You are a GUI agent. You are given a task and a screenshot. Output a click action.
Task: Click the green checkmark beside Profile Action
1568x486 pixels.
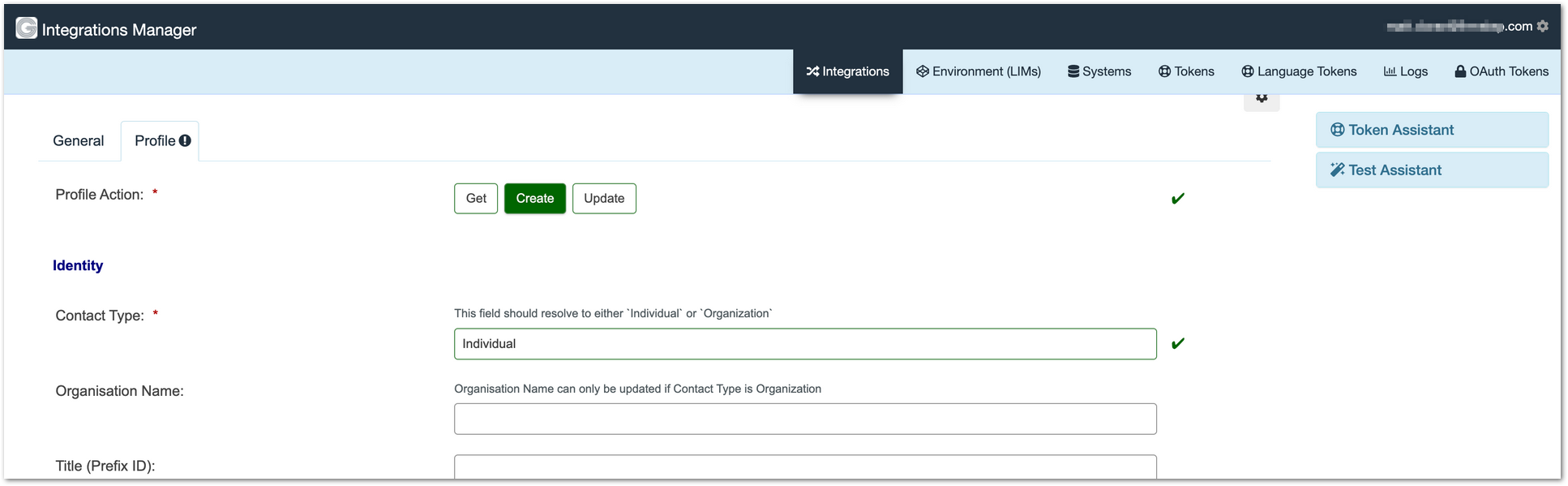click(1178, 199)
